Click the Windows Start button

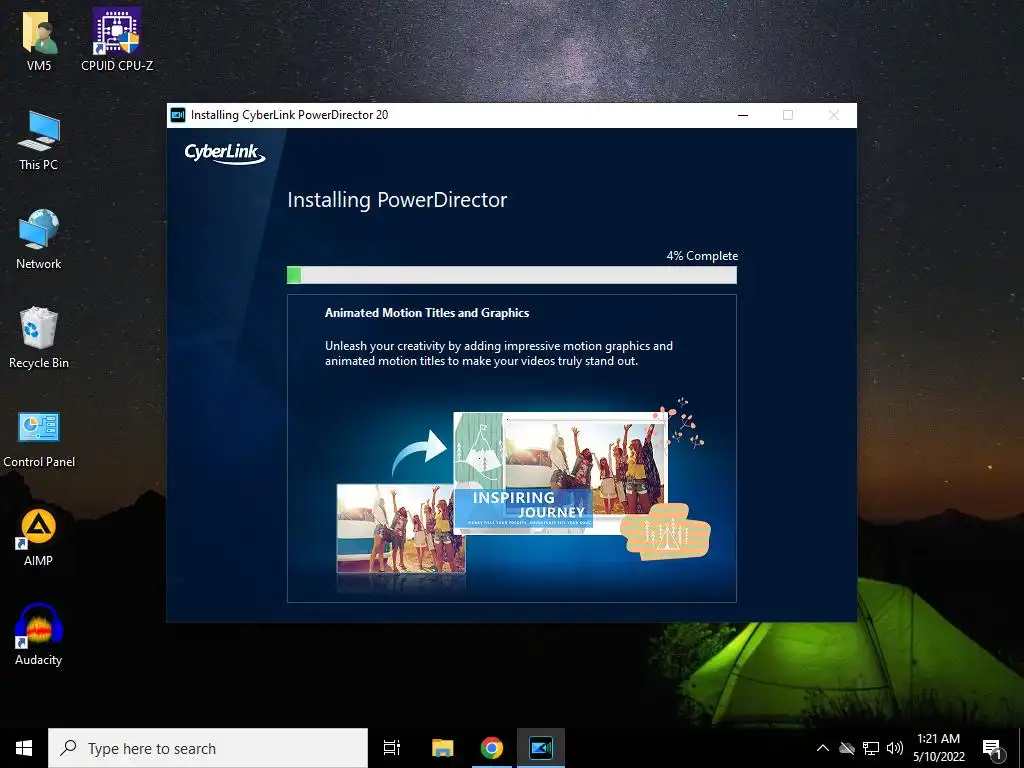click(x=24, y=748)
